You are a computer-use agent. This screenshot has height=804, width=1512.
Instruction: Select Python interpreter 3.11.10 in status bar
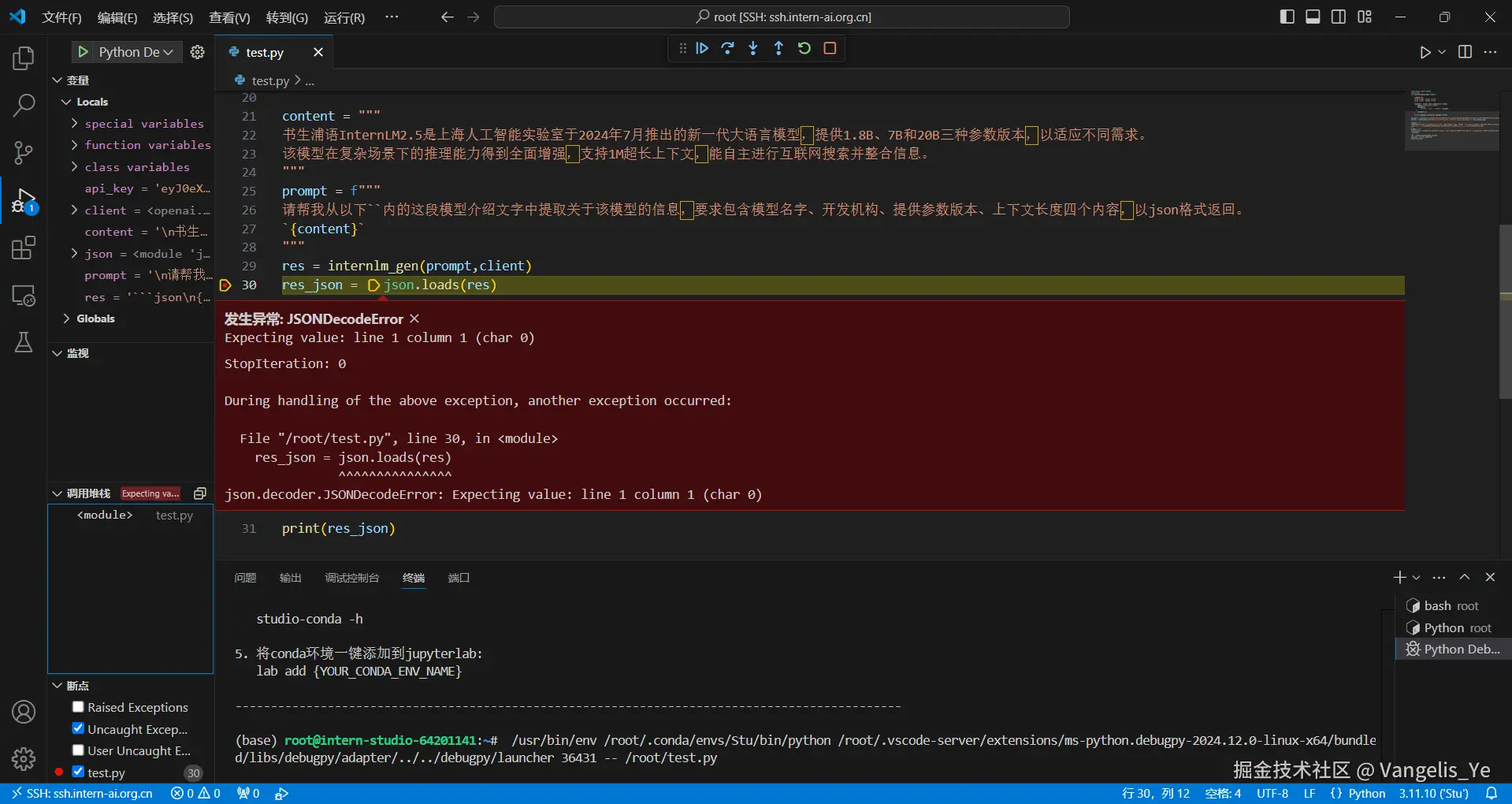(1434, 794)
